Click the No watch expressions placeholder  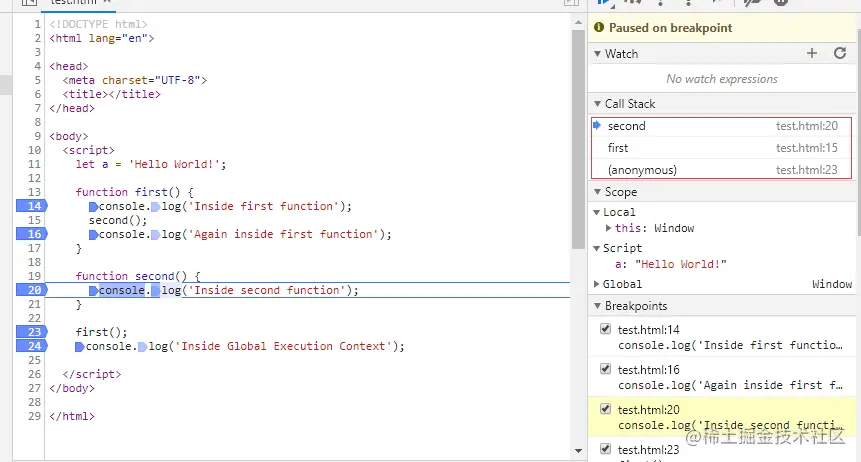pos(722,79)
